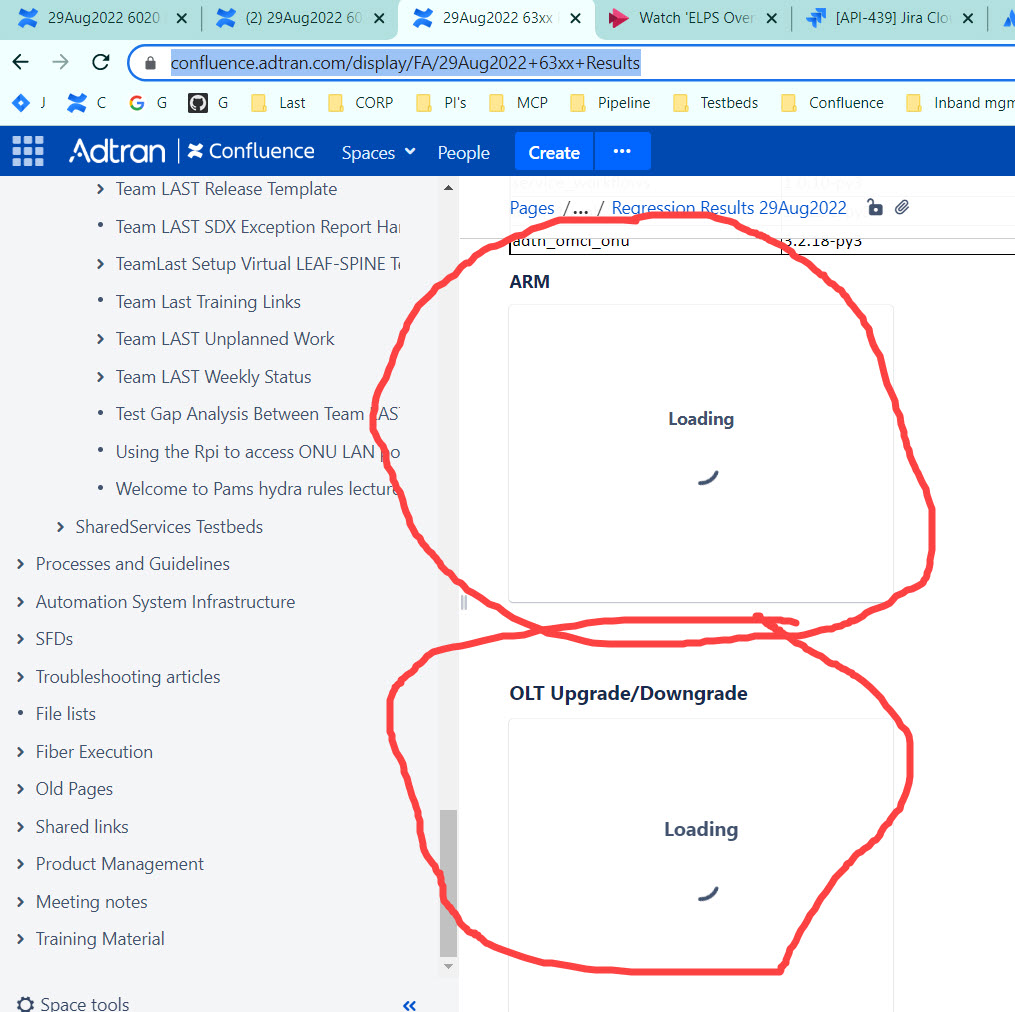Go forward with the browser forward arrow
The width and height of the screenshot is (1015, 1012).
[x=60, y=62]
